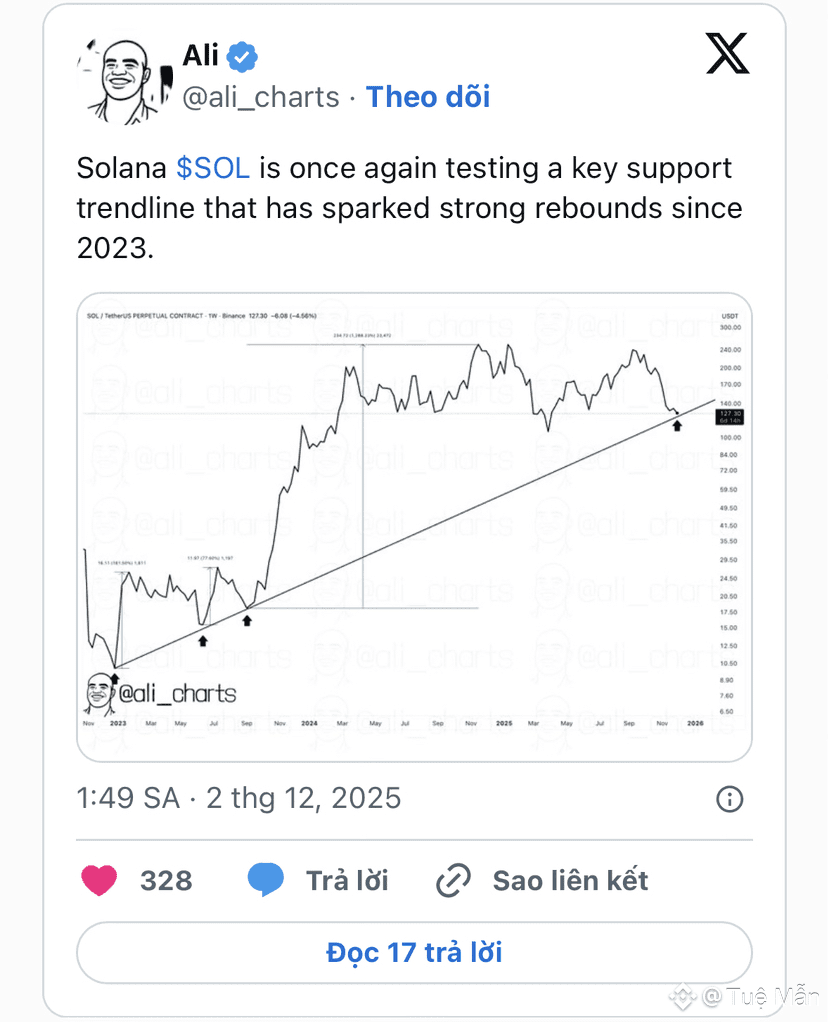
Task: Click the X logo icon
Action: pos(728,53)
